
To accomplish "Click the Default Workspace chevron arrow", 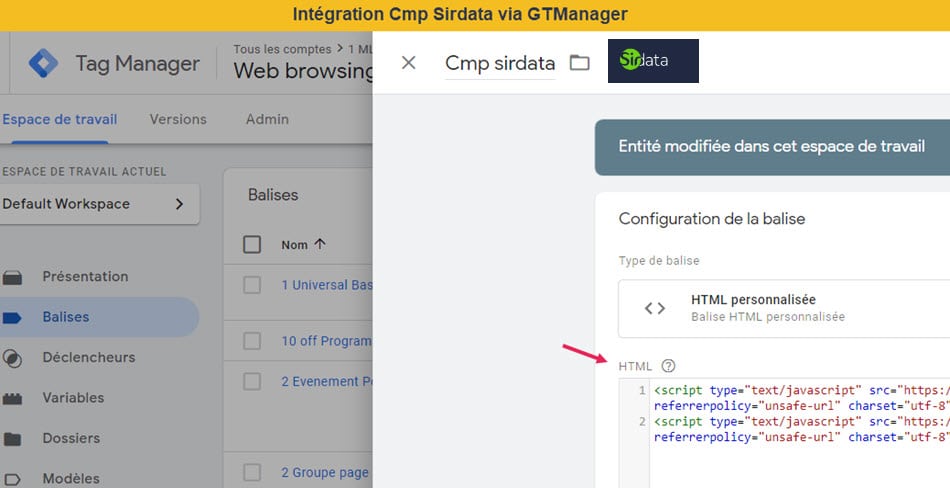I will 179,204.
